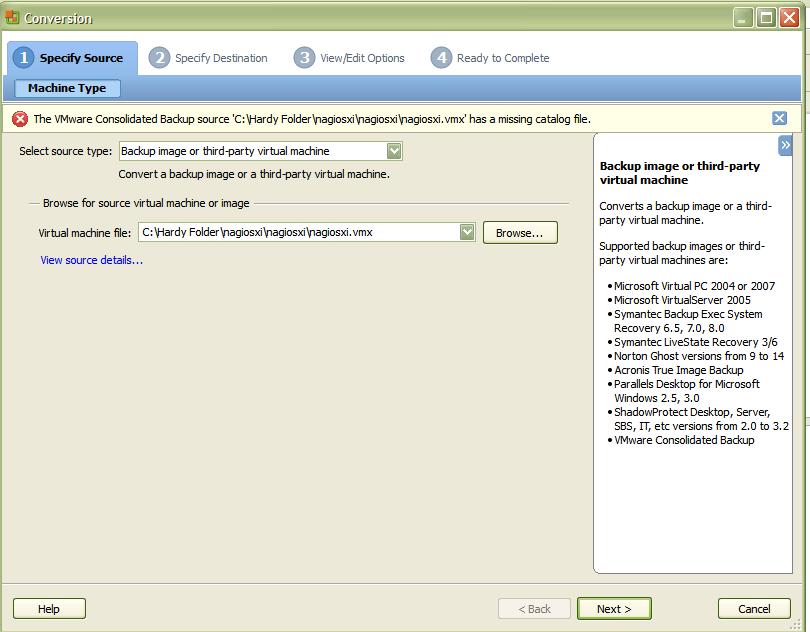Open the View source details link

coord(91,260)
